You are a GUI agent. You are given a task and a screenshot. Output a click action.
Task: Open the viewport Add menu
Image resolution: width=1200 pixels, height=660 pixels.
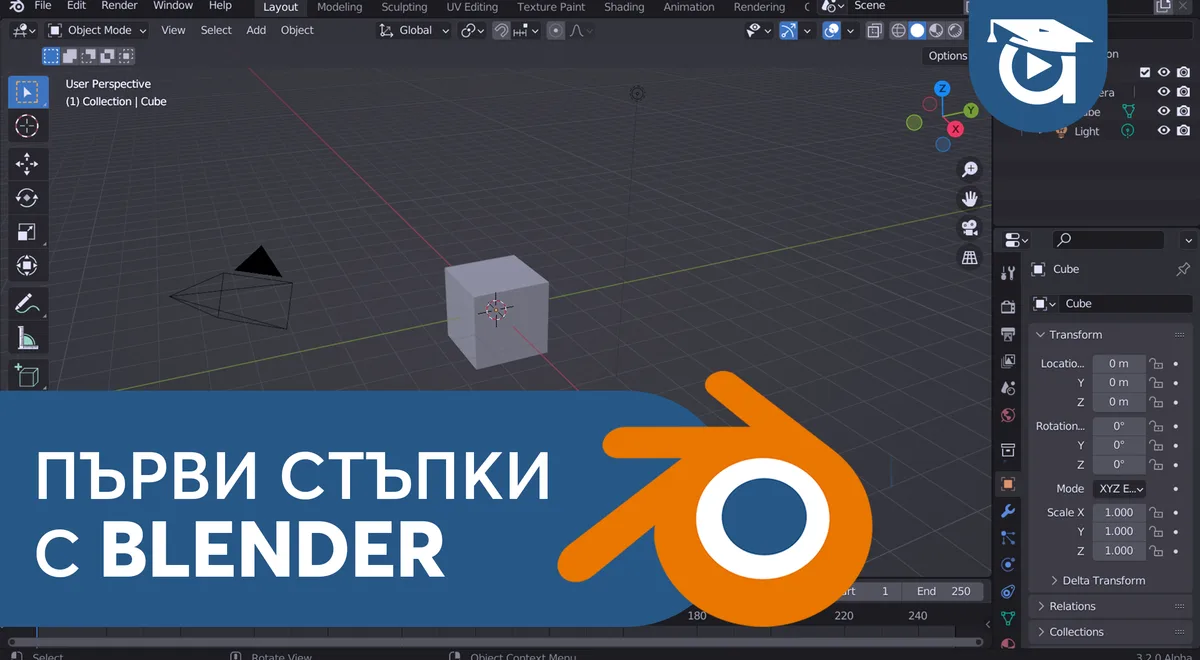coord(256,31)
